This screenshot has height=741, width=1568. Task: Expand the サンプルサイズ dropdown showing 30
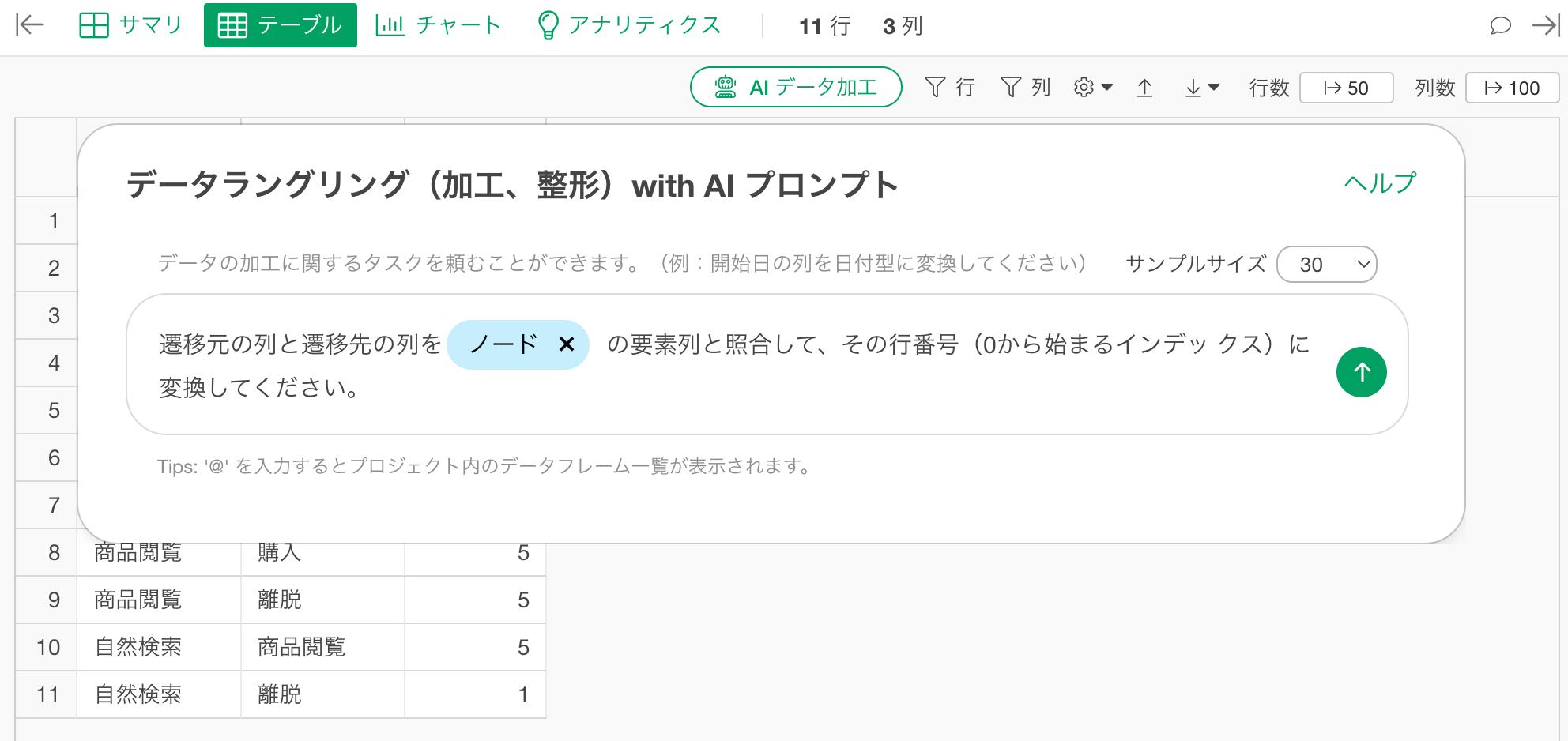1326,265
